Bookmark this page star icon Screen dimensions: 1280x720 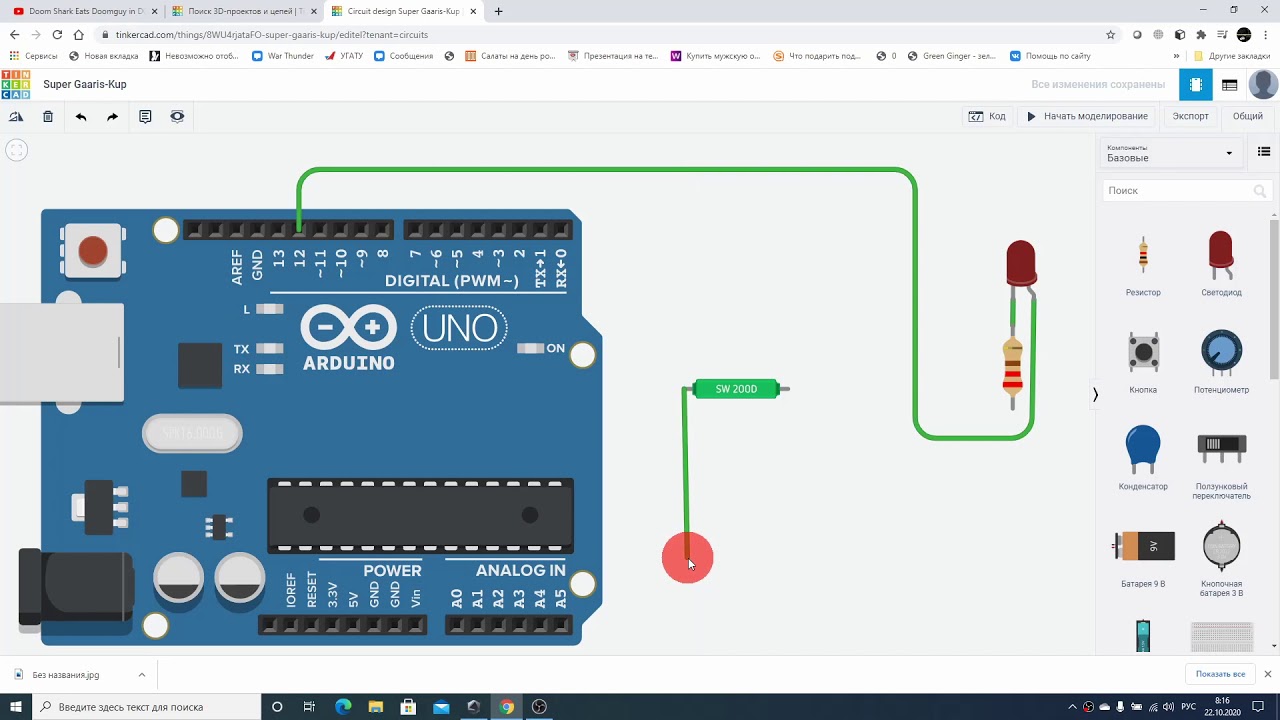point(1111,34)
